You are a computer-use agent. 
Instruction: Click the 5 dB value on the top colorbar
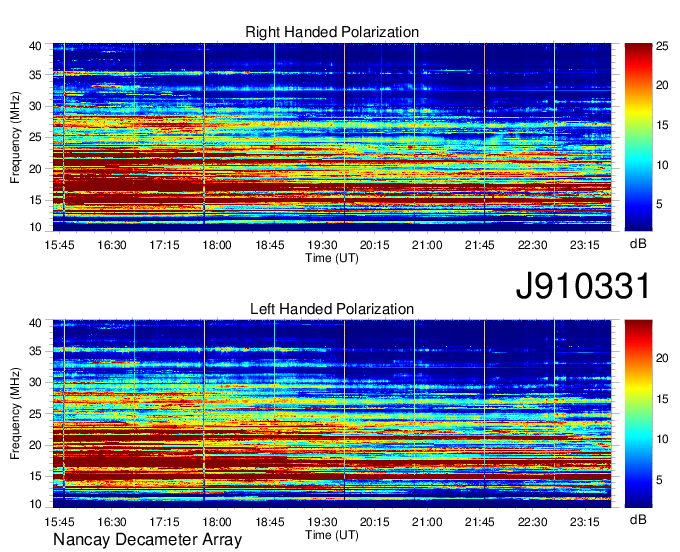[659, 204]
